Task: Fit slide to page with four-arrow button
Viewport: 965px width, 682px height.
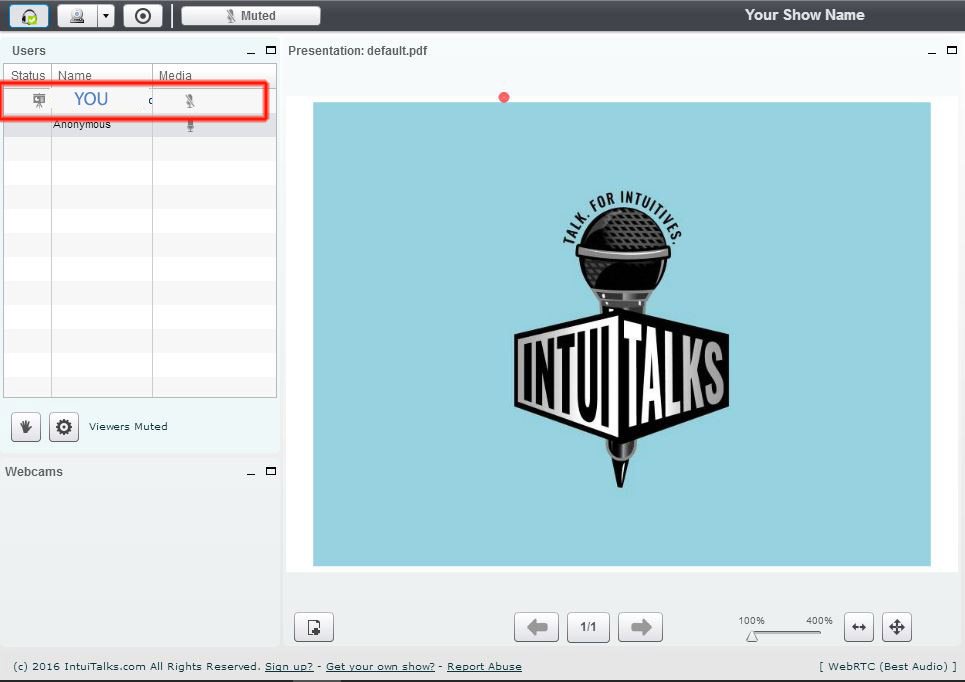Action: tap(897, 627)
